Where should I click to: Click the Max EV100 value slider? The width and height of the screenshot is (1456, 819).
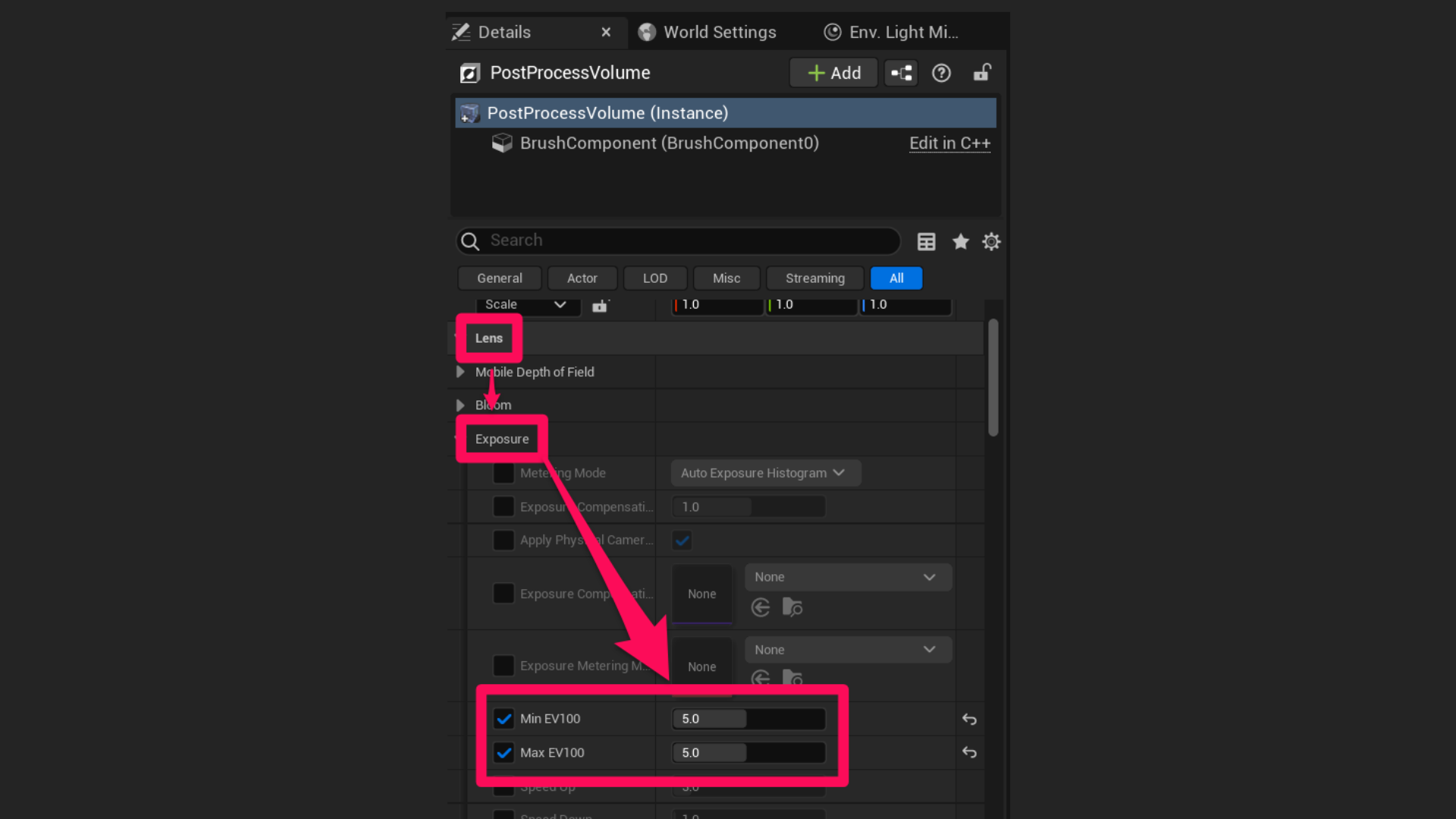[x=748, y=752]
